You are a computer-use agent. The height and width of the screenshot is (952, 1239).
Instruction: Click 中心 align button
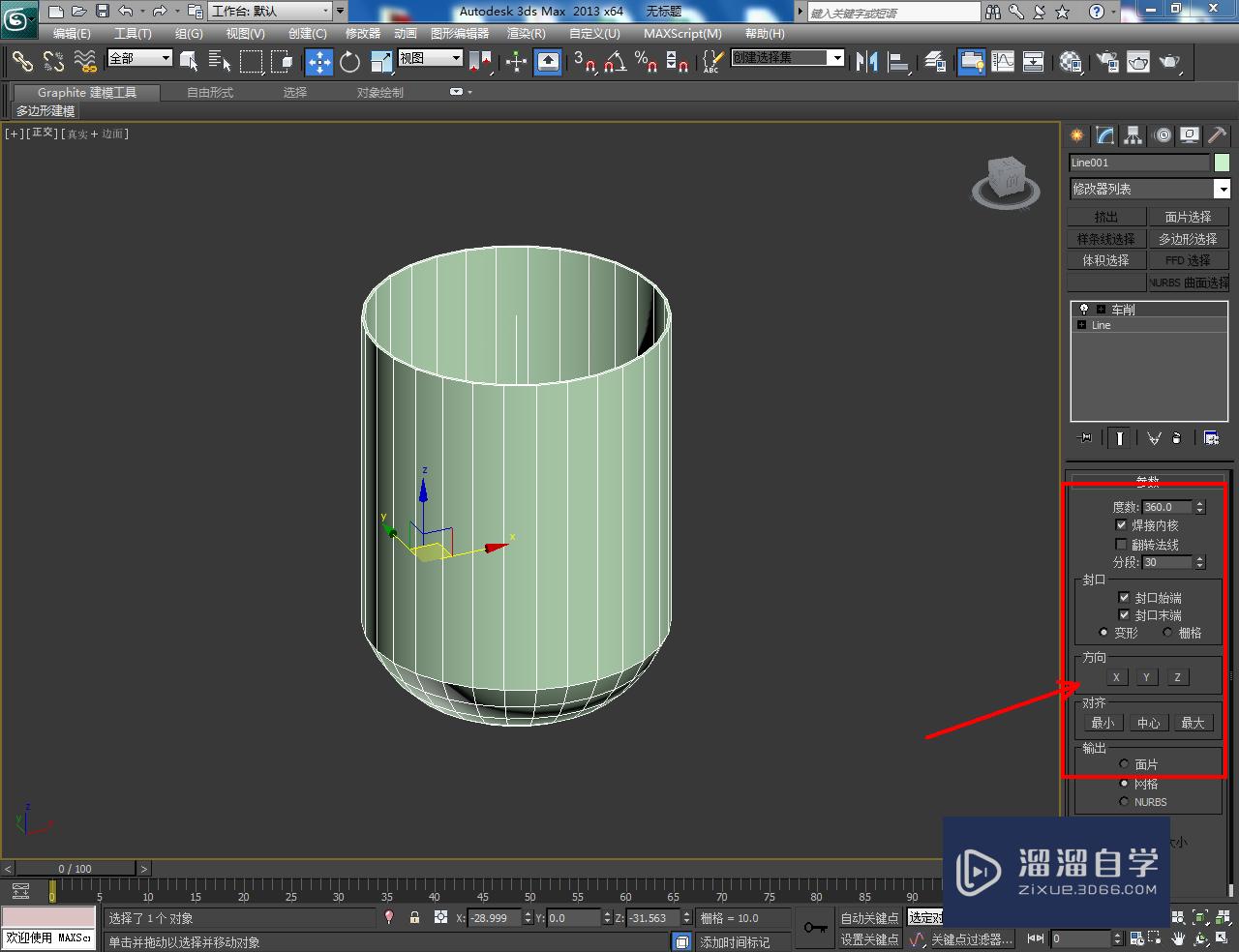1148,723
